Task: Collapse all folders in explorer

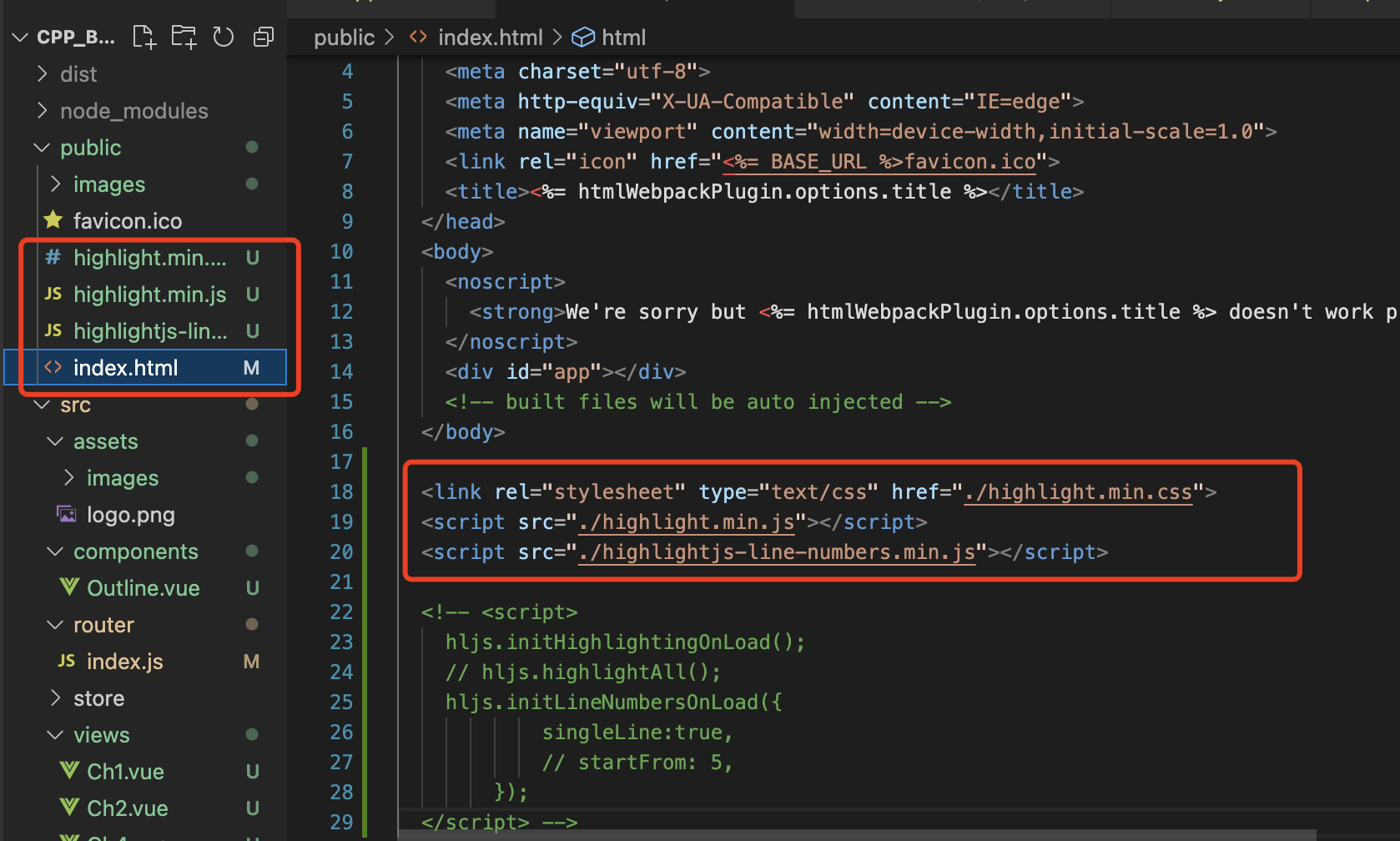Action: [264, 37]
